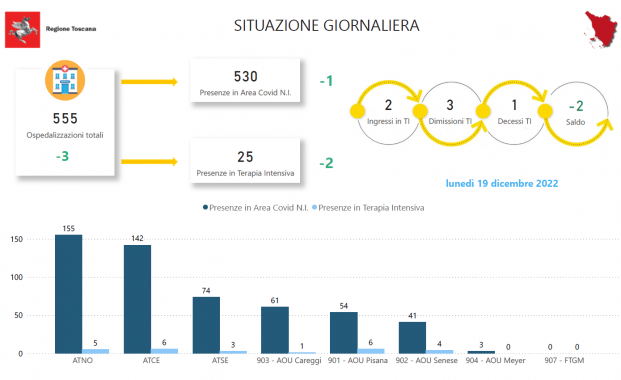Viewport: 621px width, 380px height.
Task: Click the date 'lunedì 19 dicembre 2022'
Action: point(502,183)
